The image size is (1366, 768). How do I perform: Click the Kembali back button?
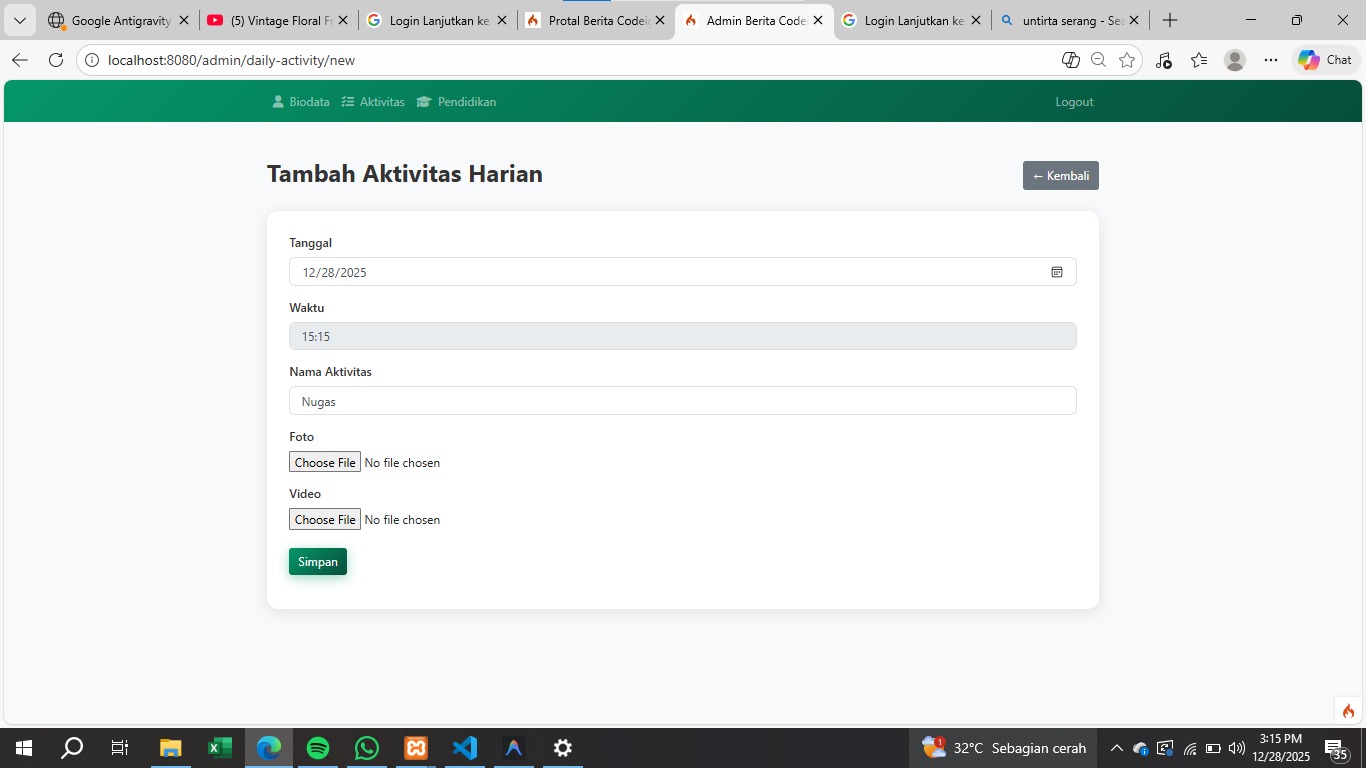click(x=1060, y=176)
